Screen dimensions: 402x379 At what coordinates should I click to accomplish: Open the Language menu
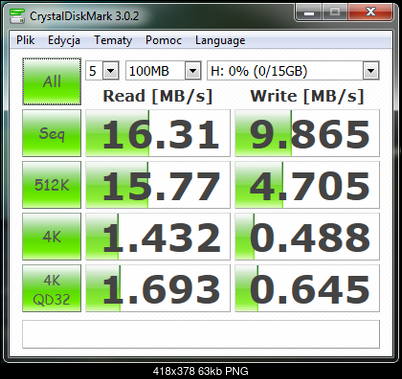pos(220,40)
